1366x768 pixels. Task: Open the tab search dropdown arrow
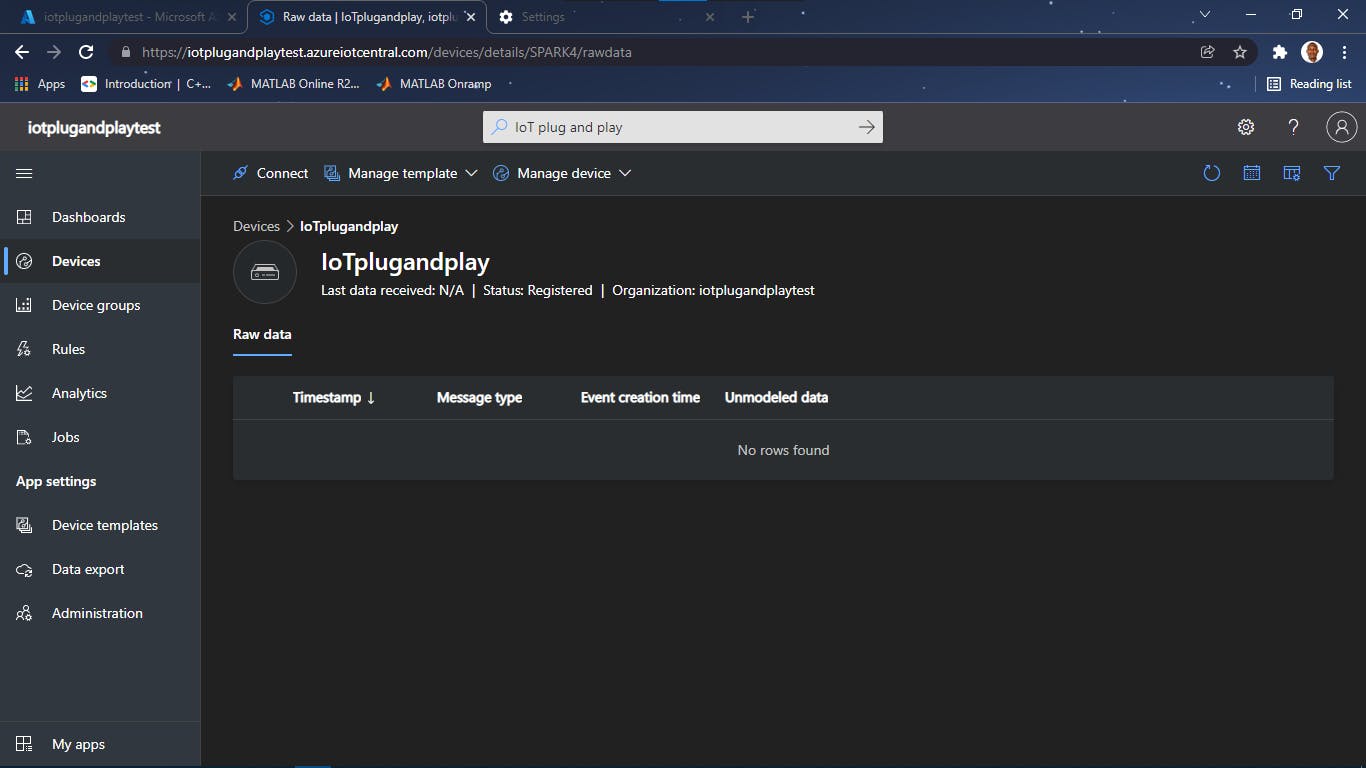[1205, 14]
